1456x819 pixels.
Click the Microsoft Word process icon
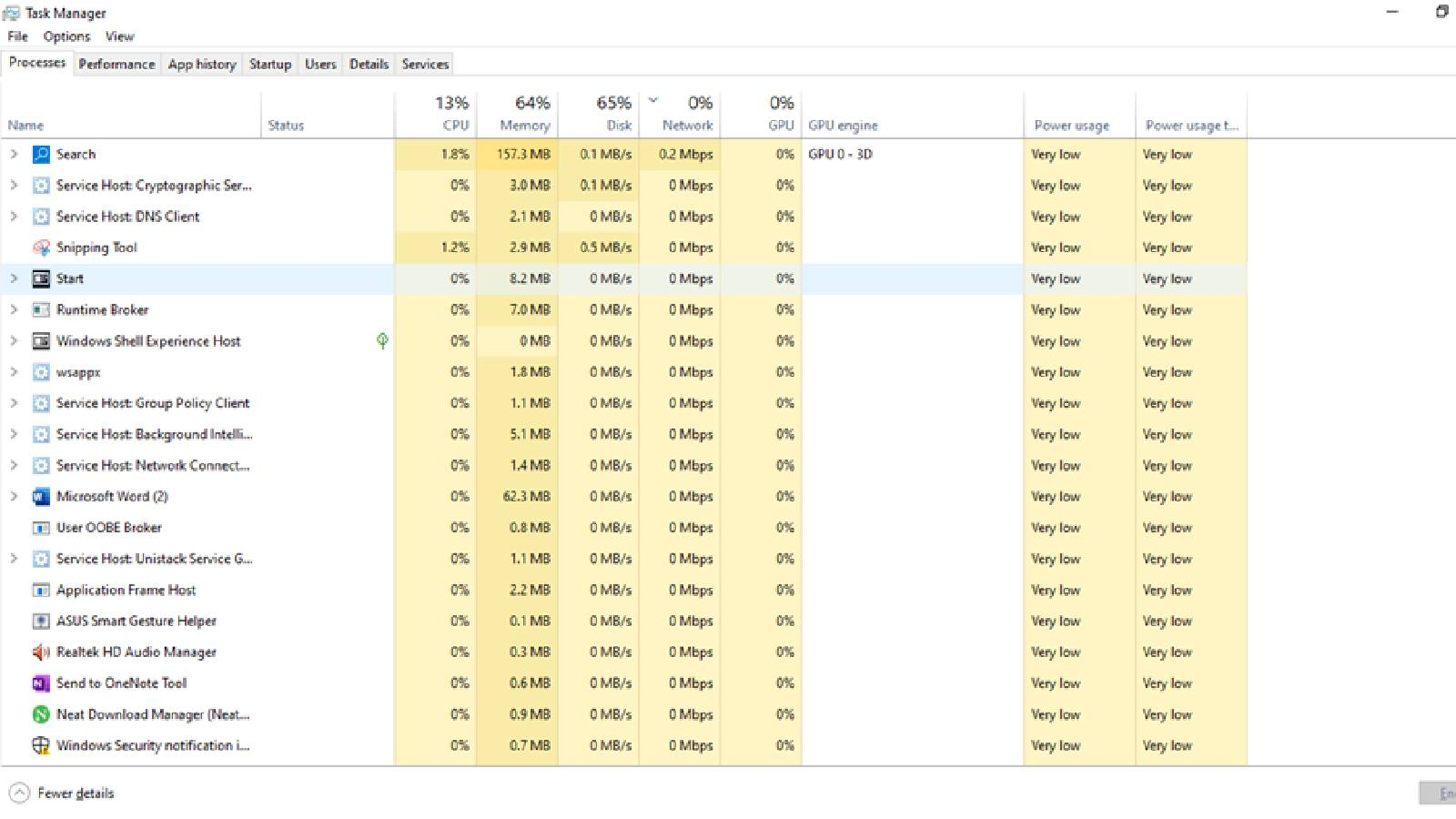tap(41, 497)
